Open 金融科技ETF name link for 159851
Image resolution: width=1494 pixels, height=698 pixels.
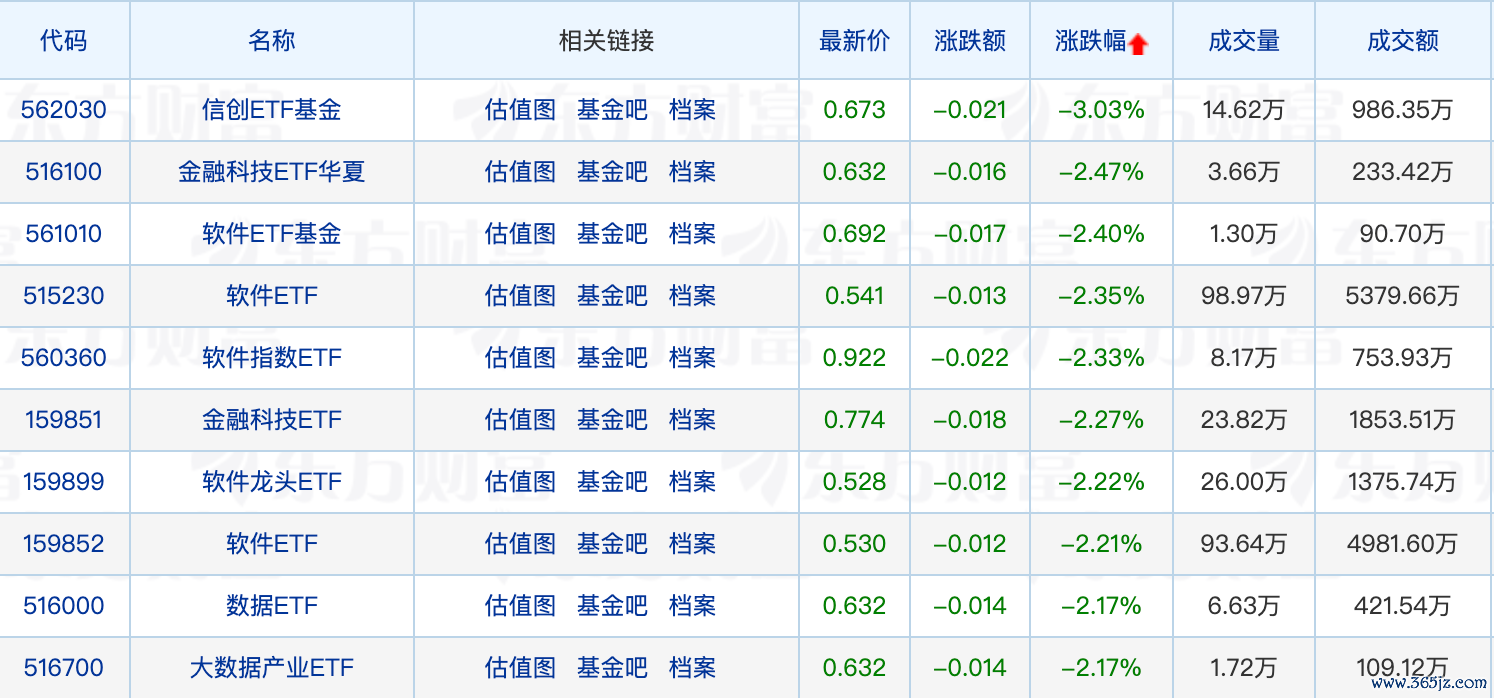(271, 420)
